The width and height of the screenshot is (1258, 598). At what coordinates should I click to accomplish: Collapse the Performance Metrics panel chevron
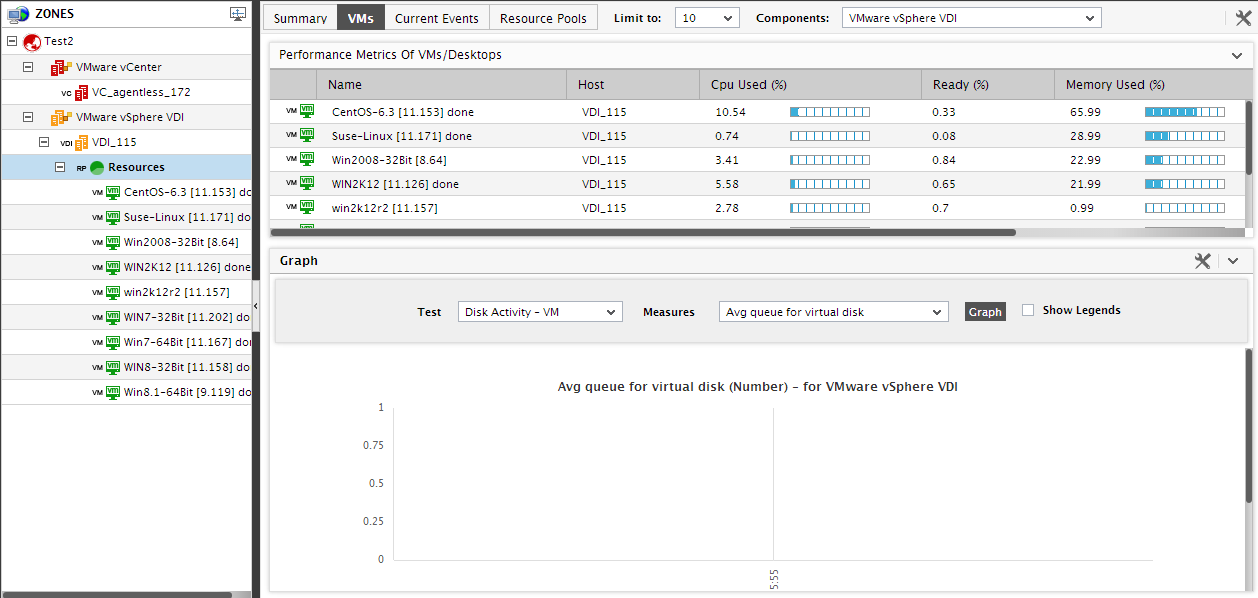(1238, 55)
